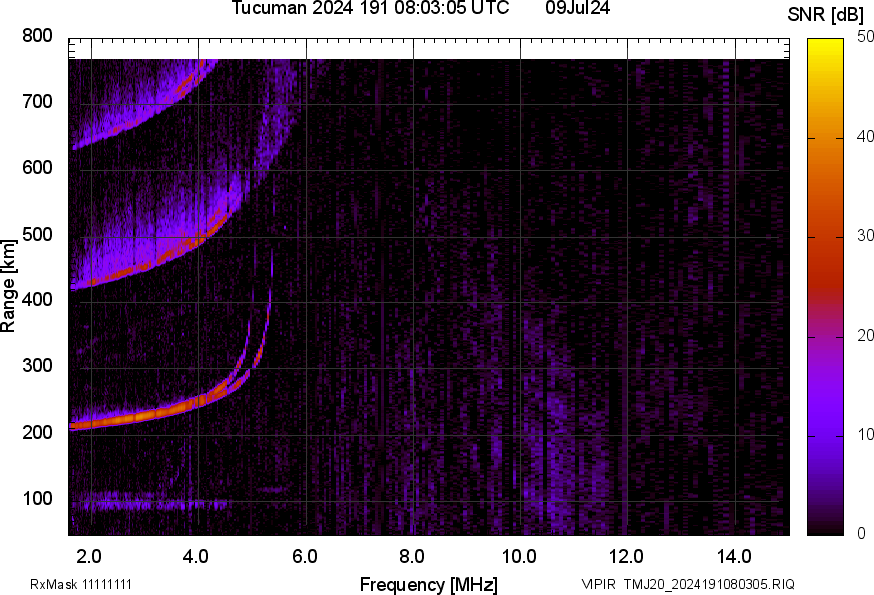Click the range tick label '400'

(37, 299)
